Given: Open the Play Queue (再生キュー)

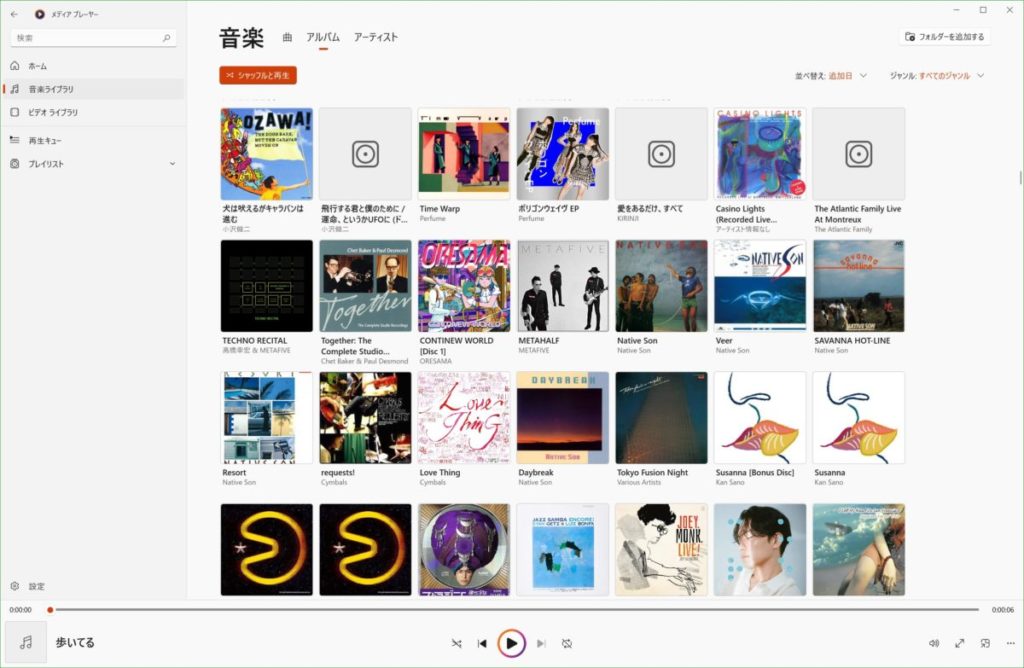Looking at the screenshot, I should (93, 140).
